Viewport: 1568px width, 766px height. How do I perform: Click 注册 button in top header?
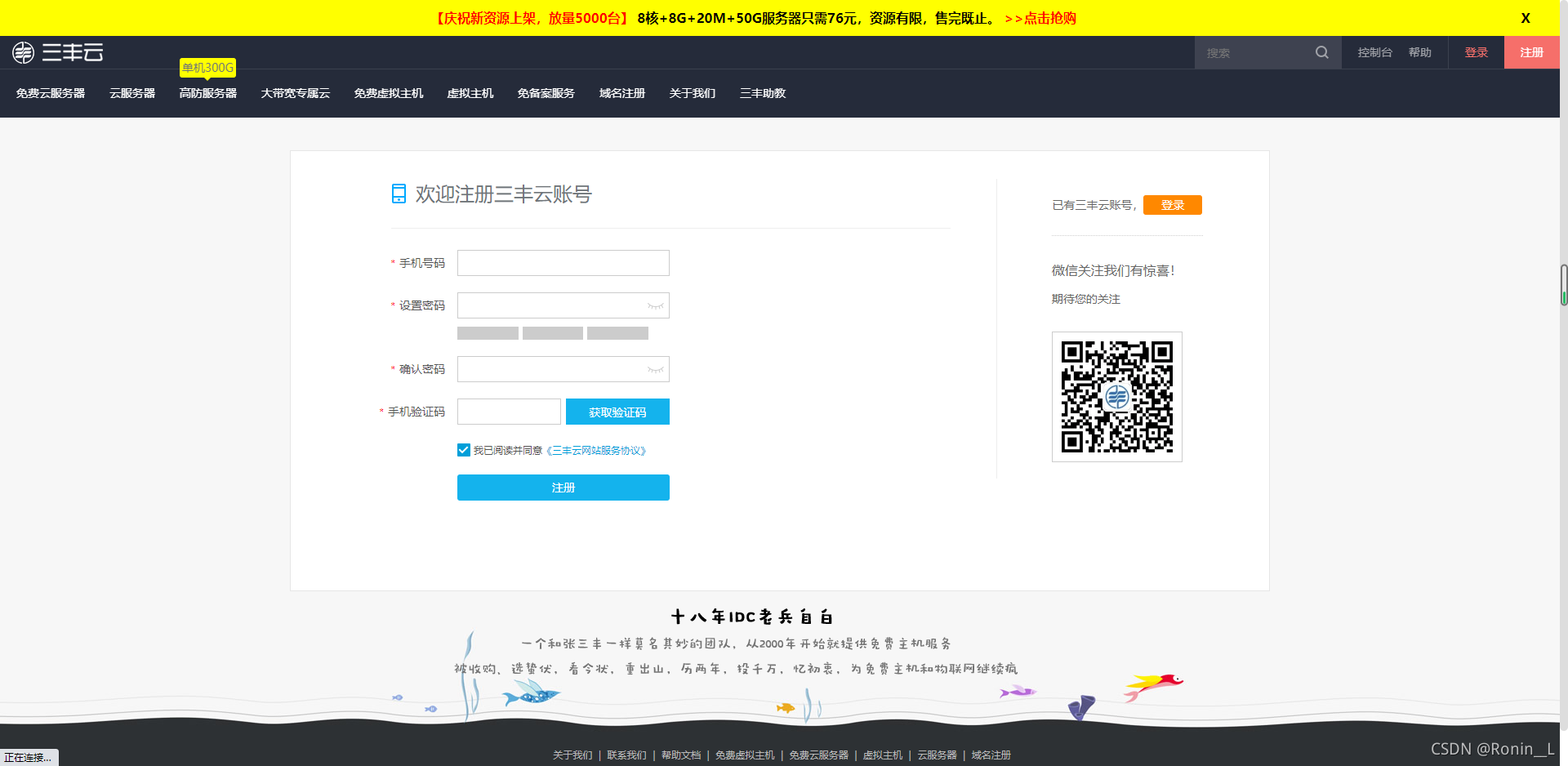coord(1532,52)
